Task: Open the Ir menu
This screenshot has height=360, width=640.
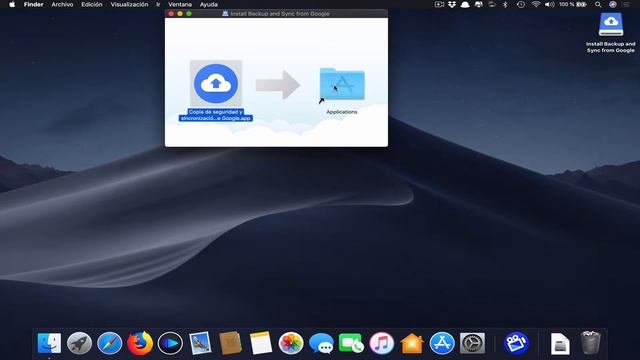Action: coord(158,4)
